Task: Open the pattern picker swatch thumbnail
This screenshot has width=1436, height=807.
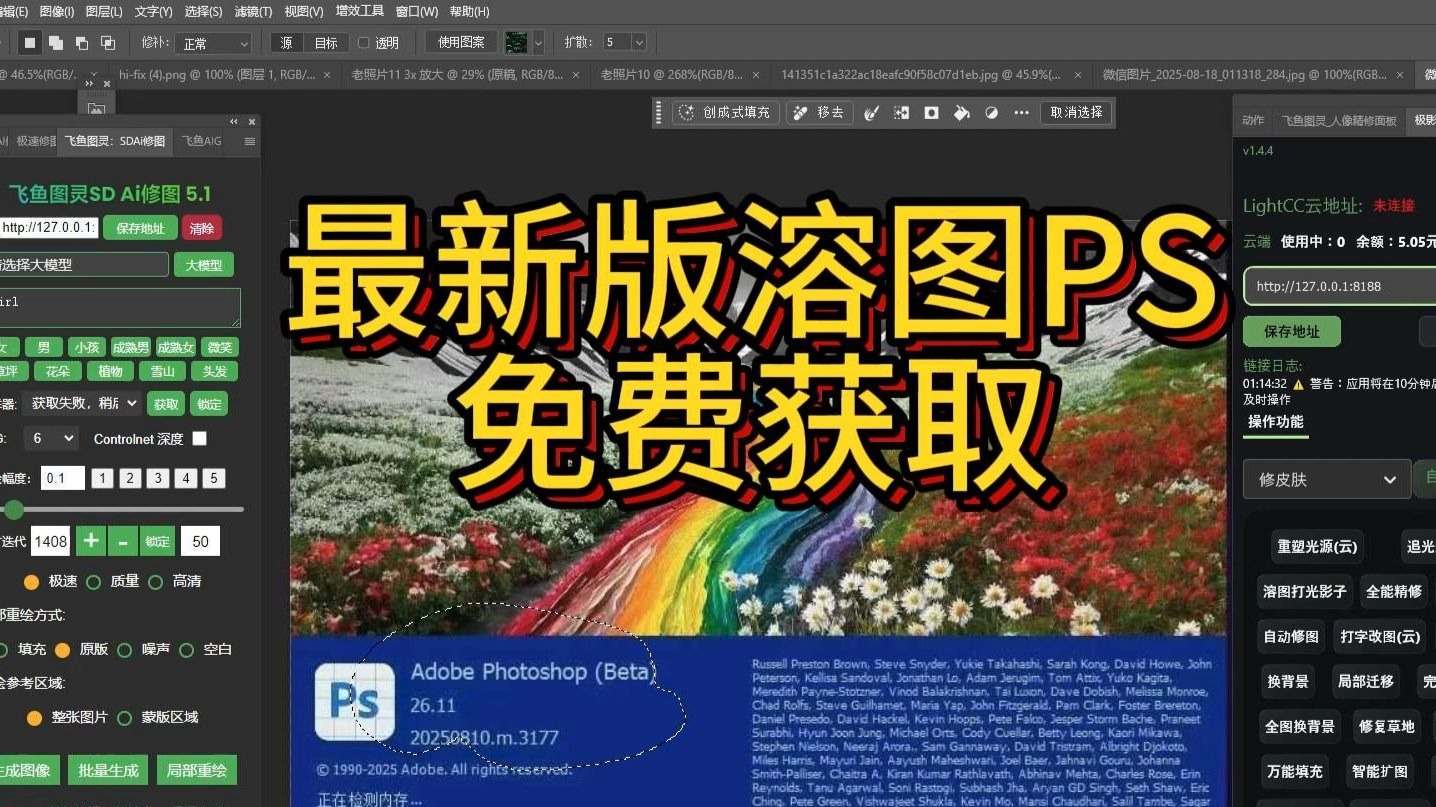Action: 516,42
